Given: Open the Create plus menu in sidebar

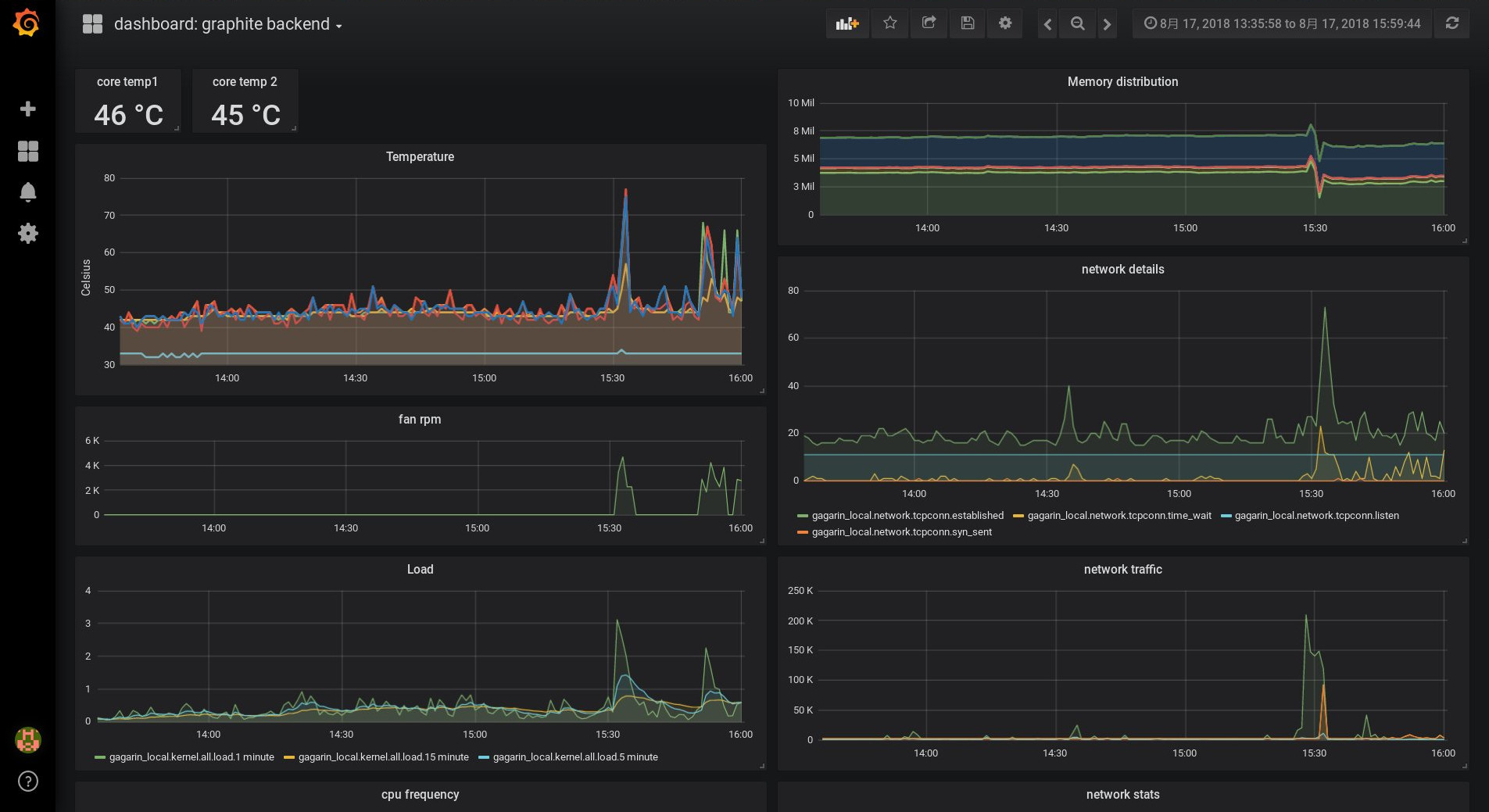Looking at the screenshot, I should pyautogui.click(x=27, y=109).
